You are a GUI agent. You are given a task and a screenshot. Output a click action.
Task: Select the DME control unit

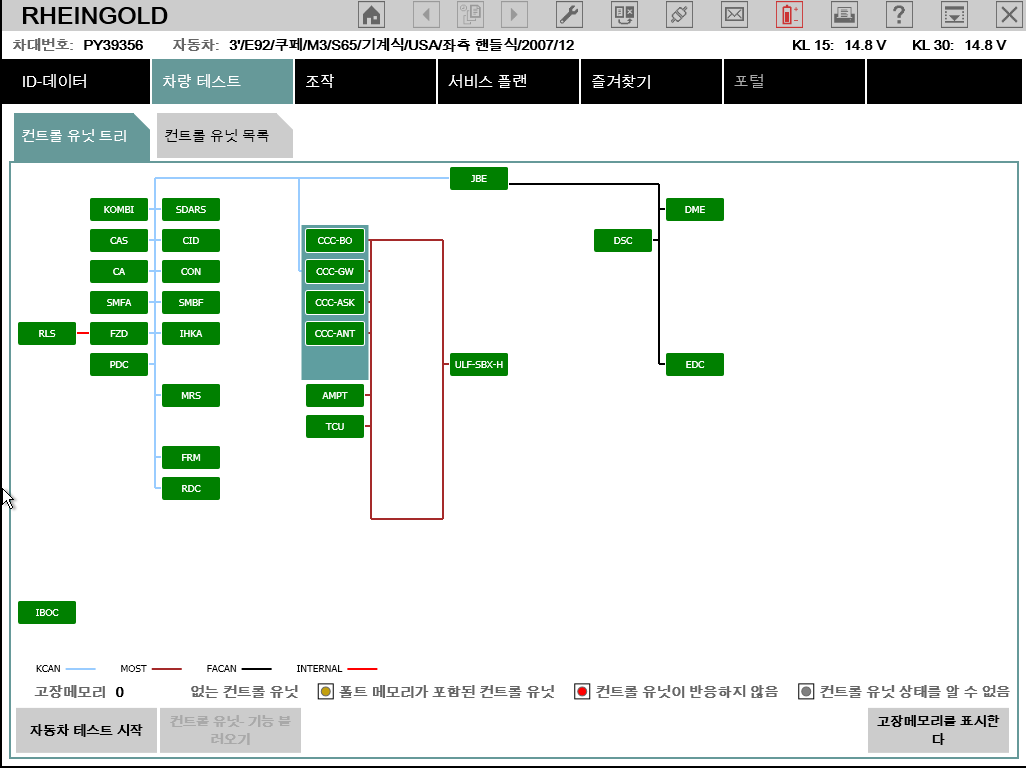point(695,209)
